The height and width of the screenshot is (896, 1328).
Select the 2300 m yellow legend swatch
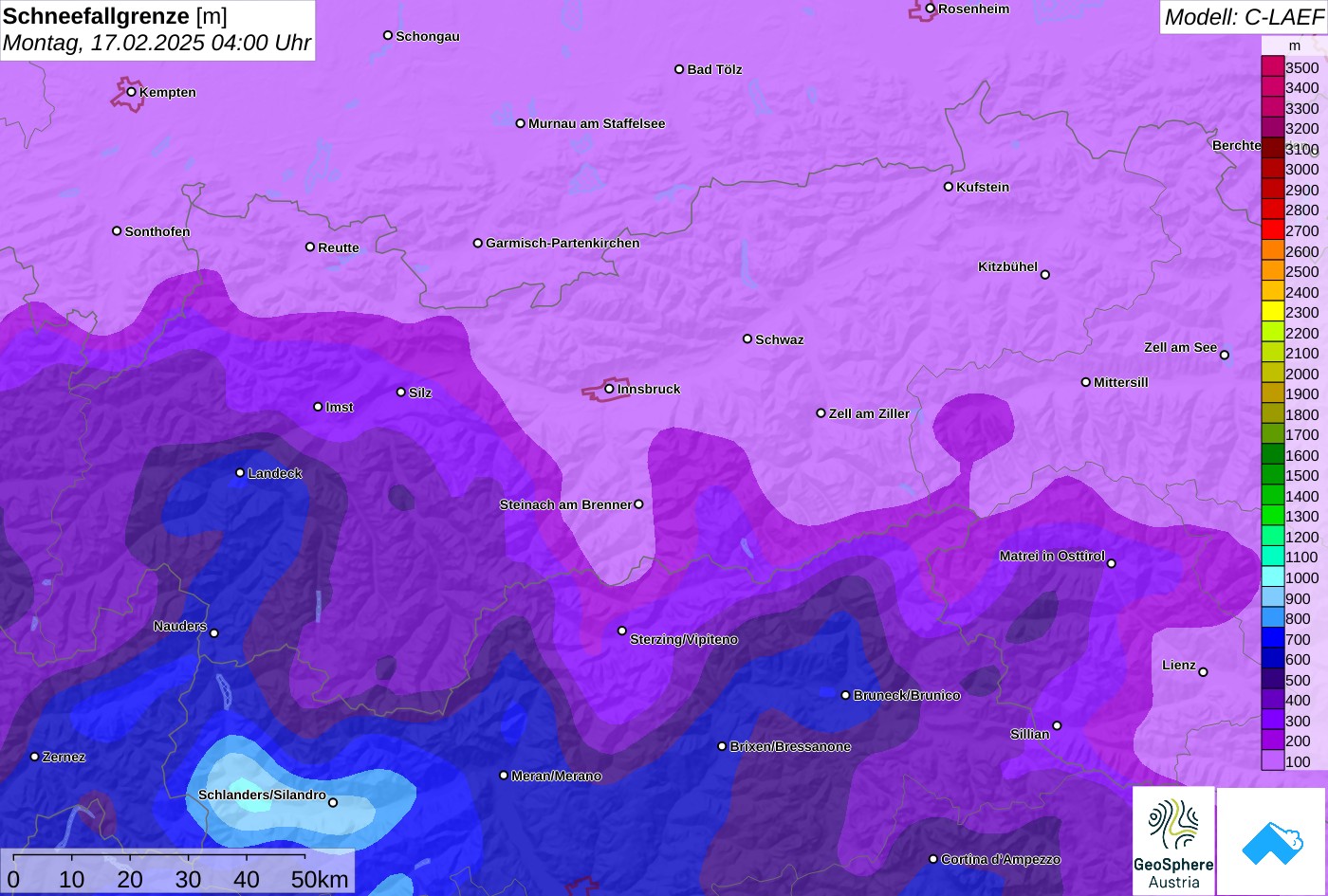tap(1272, 311)
